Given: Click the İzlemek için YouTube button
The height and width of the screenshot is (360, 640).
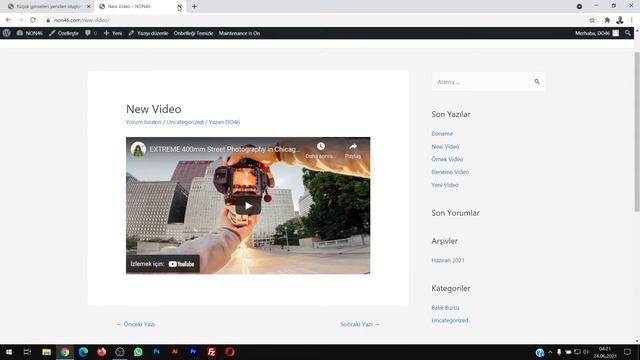Looking at the screenshot, I should tap(162, 264).
